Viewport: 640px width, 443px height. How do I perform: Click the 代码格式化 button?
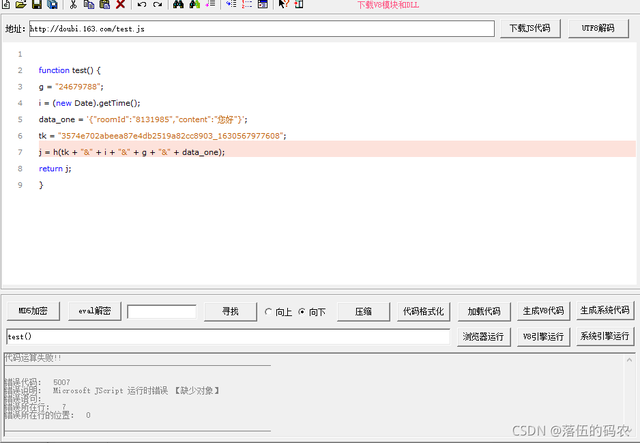pyautogui.click(x=423, y=311)
